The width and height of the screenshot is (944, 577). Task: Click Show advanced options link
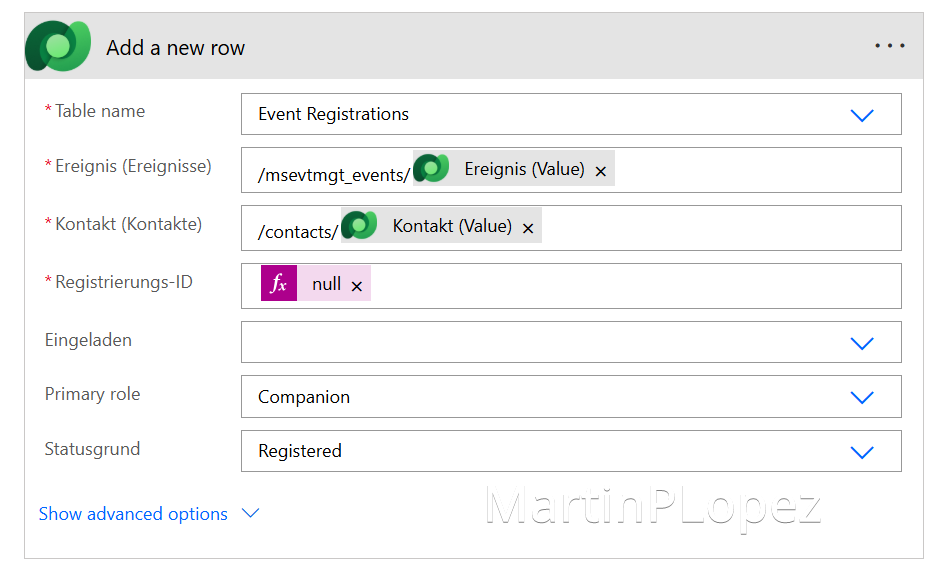click(133, 514)
